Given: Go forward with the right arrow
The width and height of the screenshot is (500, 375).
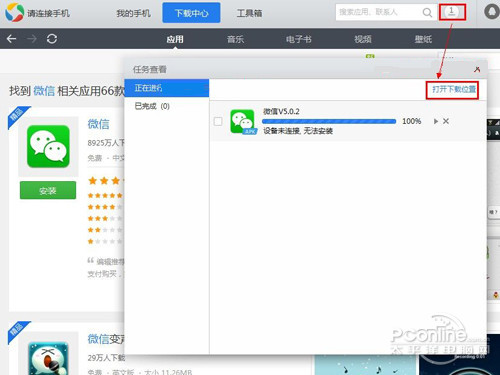Looking at the screenshot, I should click(x=32, y=39).
